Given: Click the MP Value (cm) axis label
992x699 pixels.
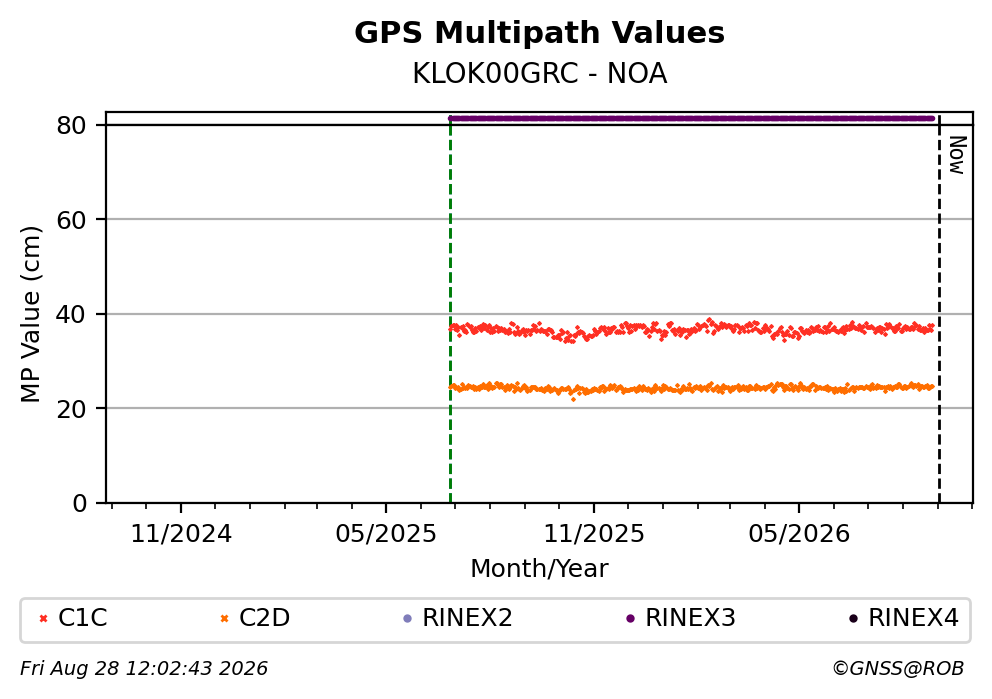Looking at the screenshot, I should [x=30, y=314].
